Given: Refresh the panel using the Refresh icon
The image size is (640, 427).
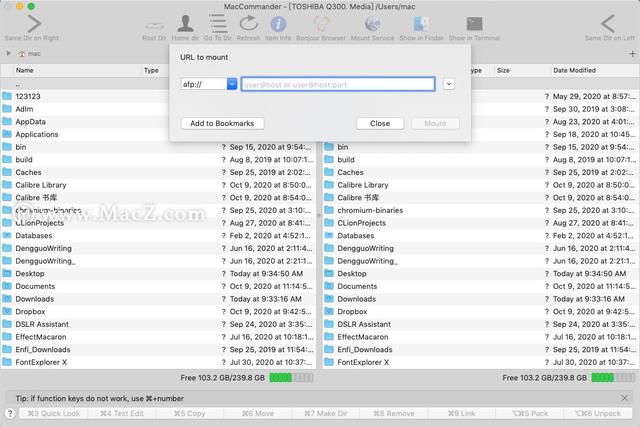Looking at the screenshot, I should click(x=249, y=24).
